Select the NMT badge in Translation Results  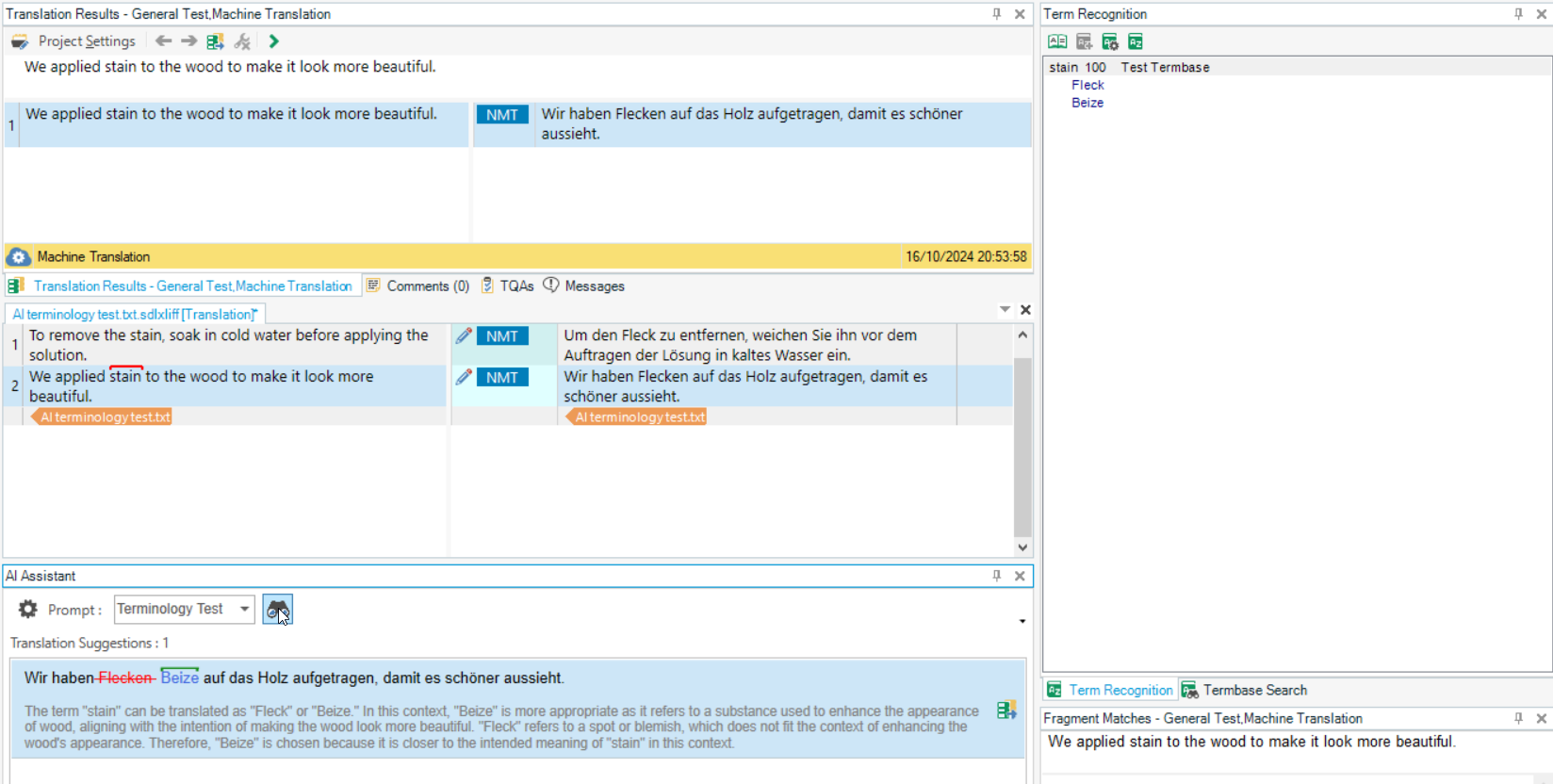(502, 115)
